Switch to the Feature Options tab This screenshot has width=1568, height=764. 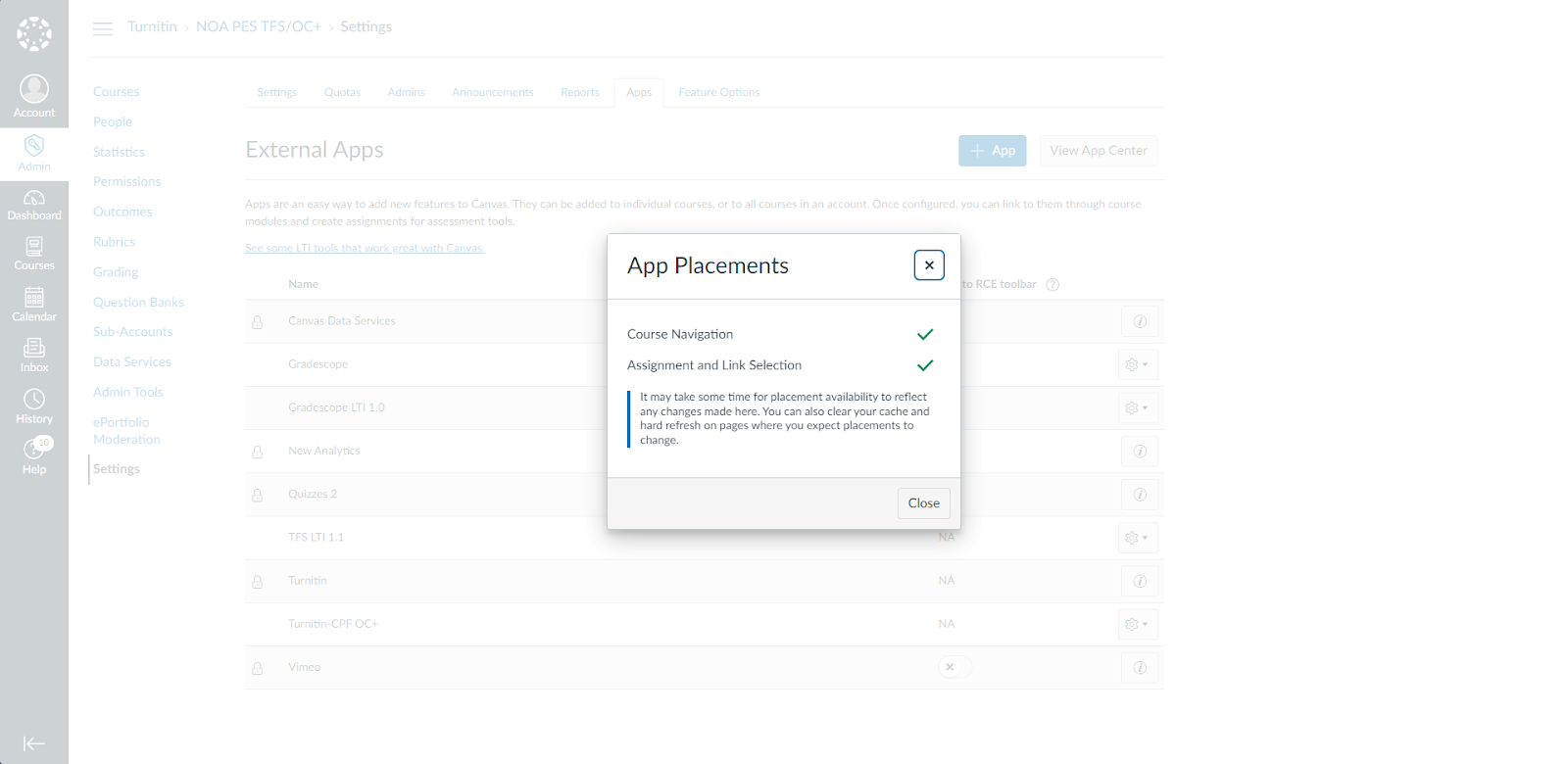point(718,93)
